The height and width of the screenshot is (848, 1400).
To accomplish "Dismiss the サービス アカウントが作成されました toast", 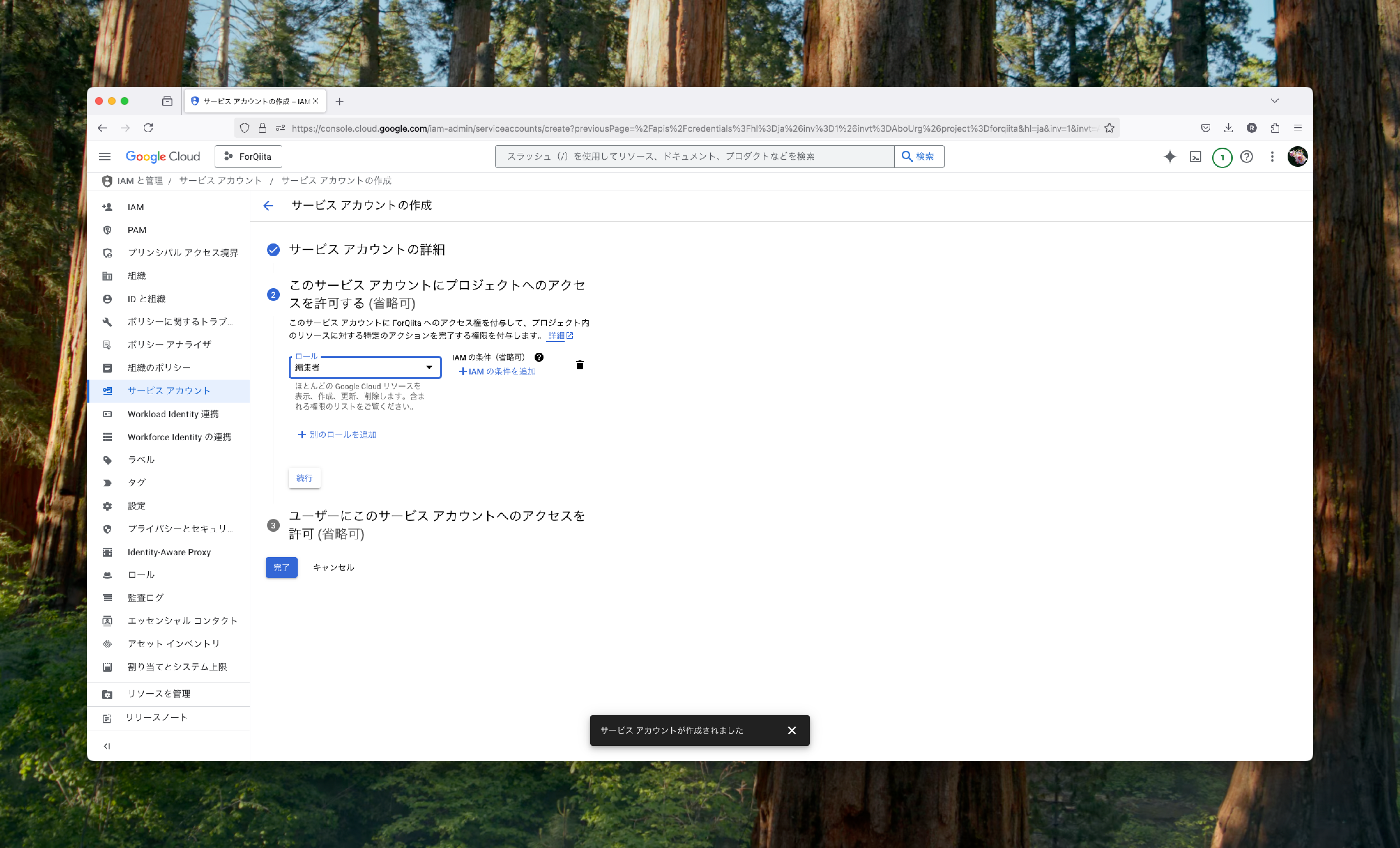I will [791, 730].
